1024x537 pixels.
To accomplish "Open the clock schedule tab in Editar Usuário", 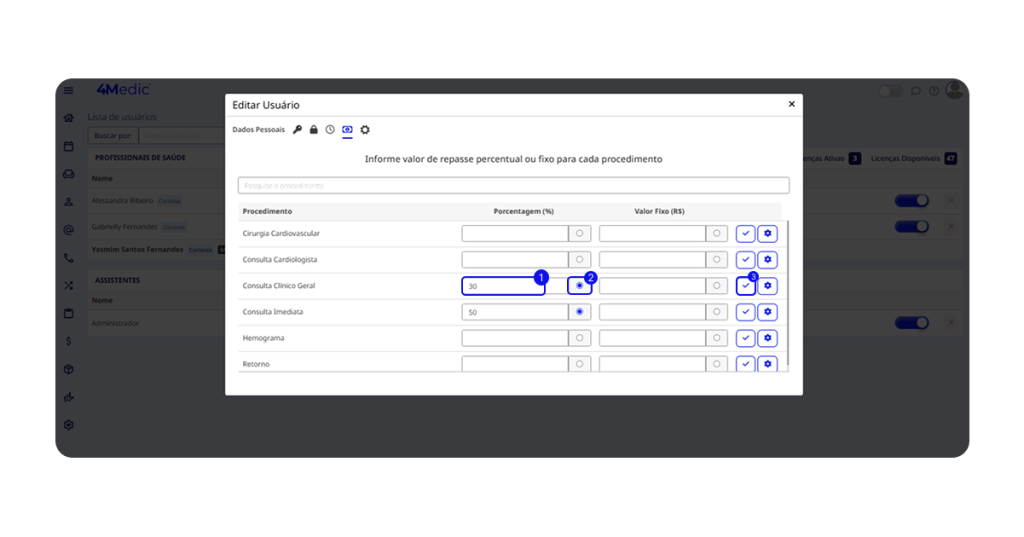I will pos(330,130).
